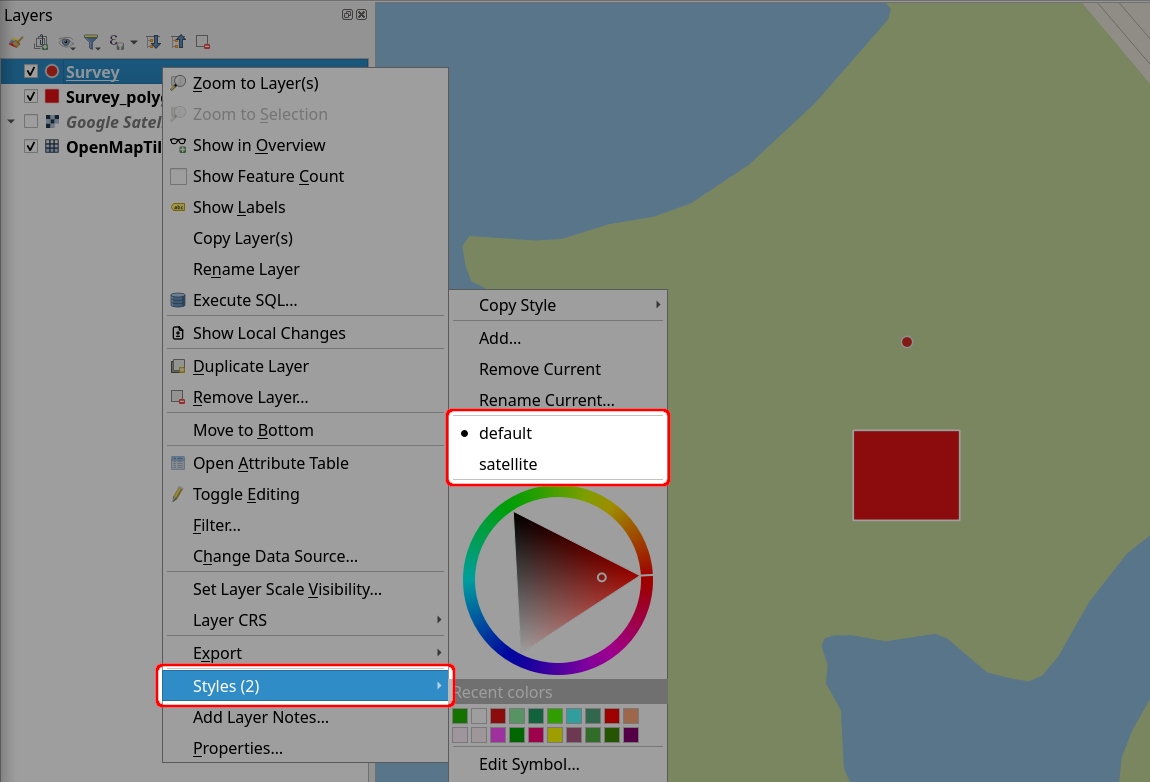The image size is (1150, 782).
Task: Open the Layer Styling panel paintbrush icon
Action: click(x=14, y=42)
